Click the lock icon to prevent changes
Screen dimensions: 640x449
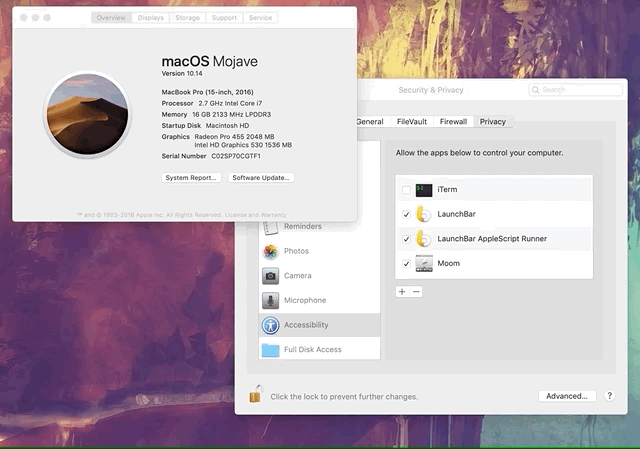point(256,394)
